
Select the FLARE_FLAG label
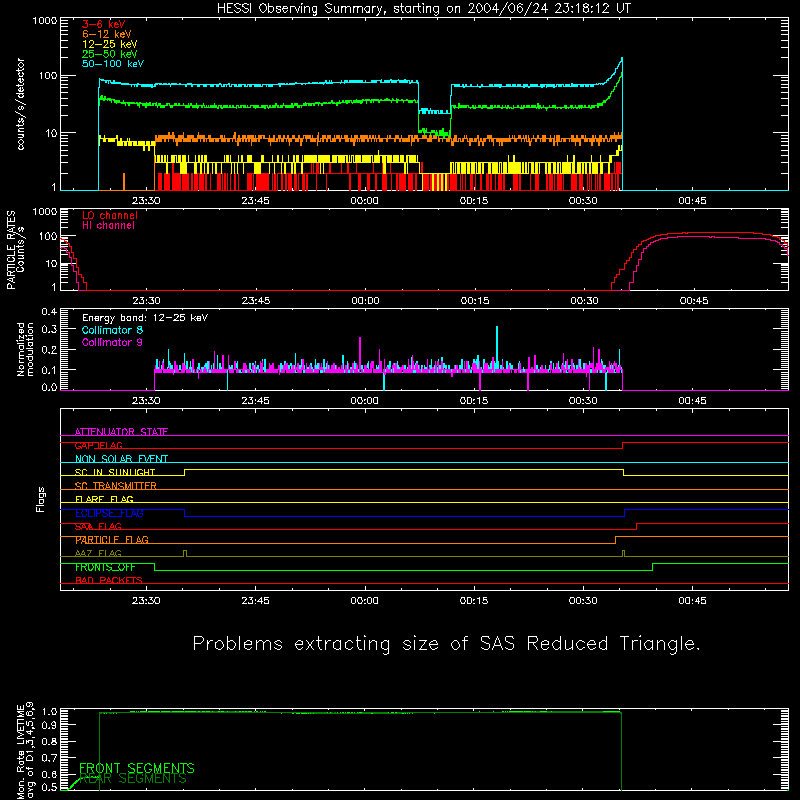click(104, 499)
